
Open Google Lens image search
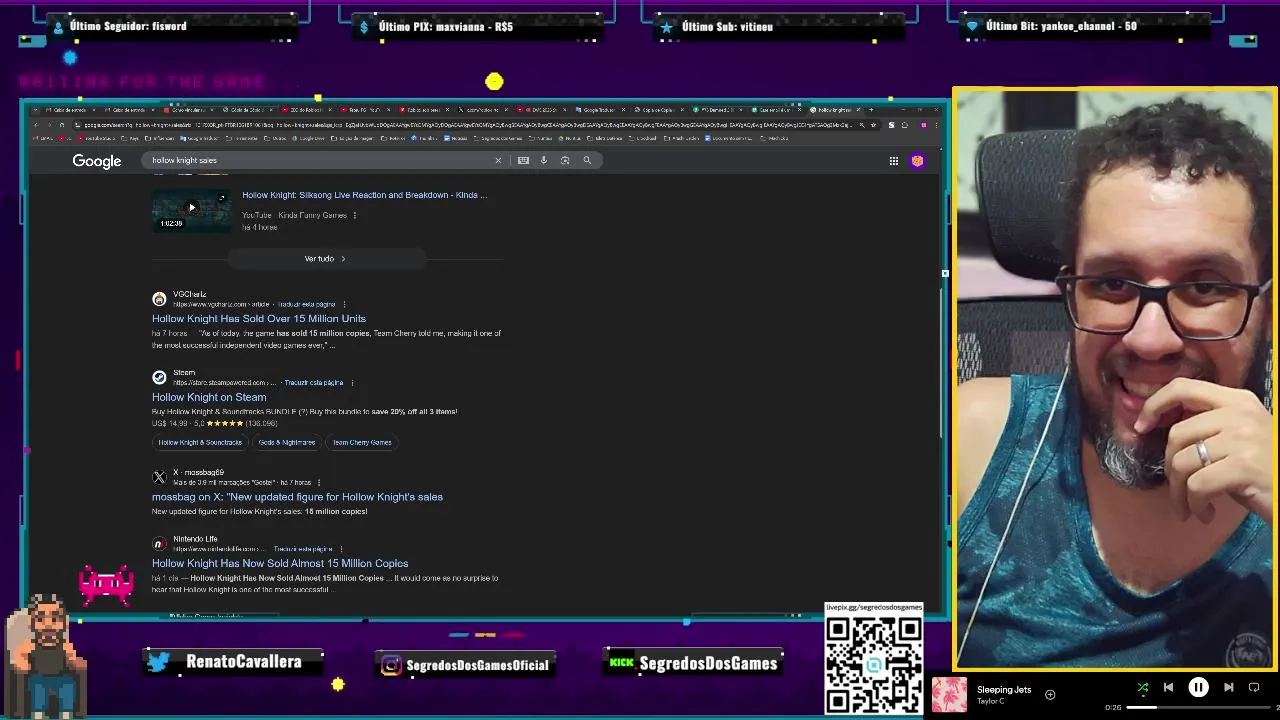pyautogui.click(x=565, y=160)
